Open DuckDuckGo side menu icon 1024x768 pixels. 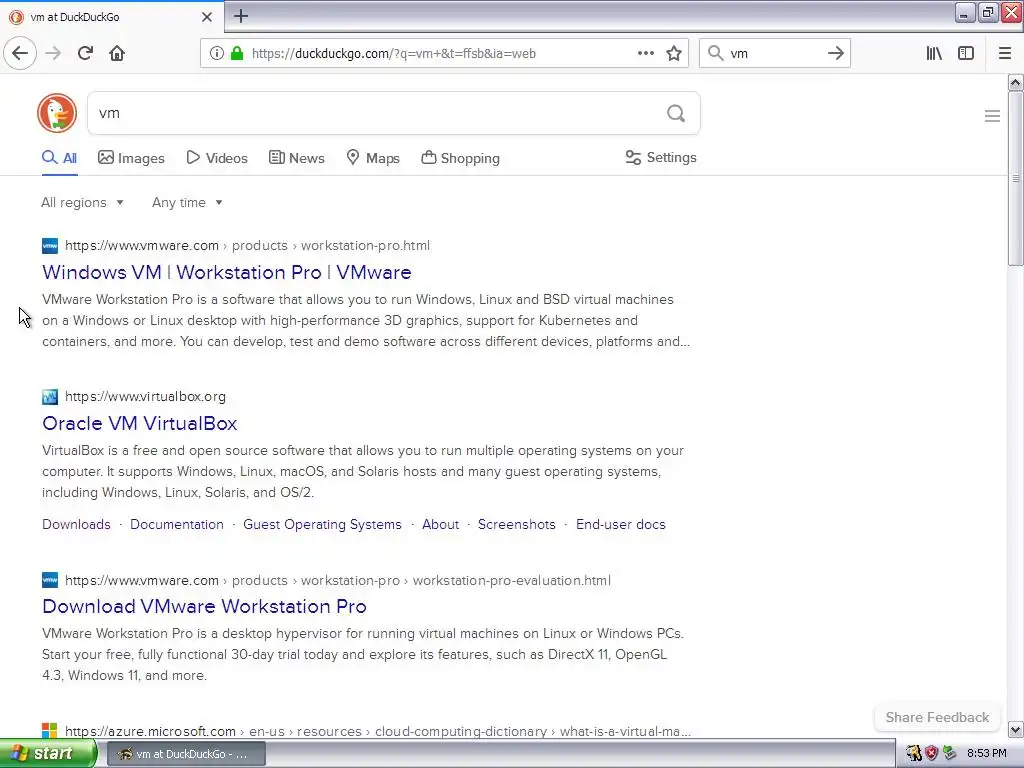coord(992,116)
